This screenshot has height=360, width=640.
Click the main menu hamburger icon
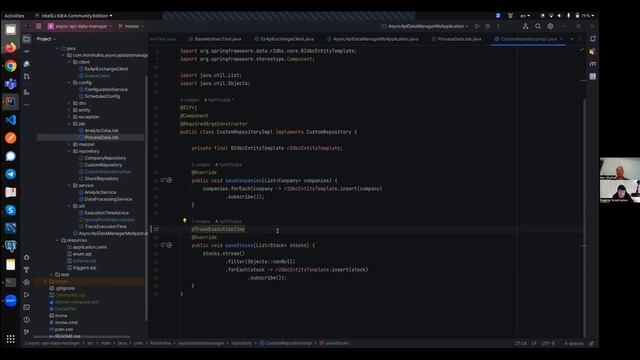(x=39, y=26)
